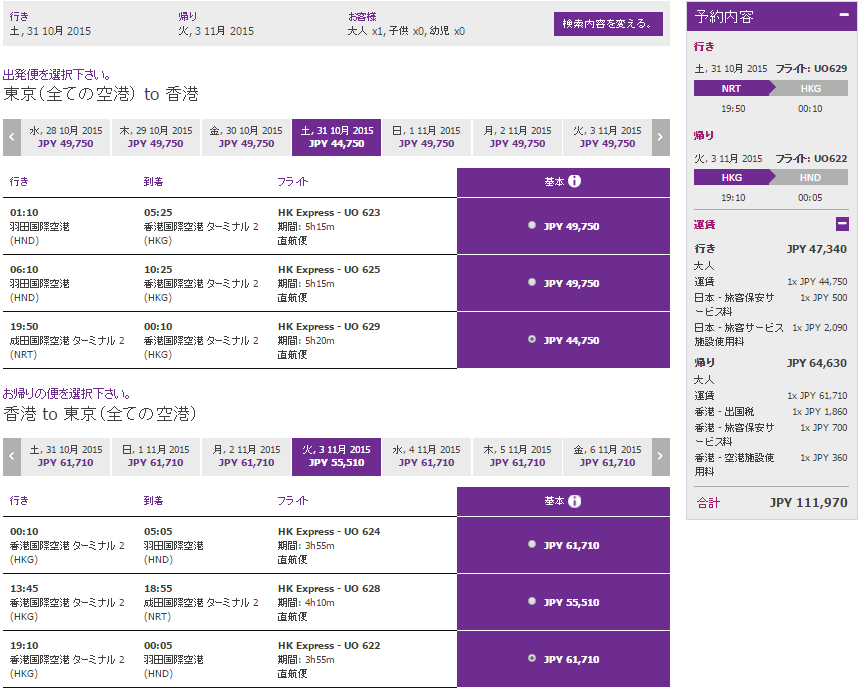Click info icon in outbound 基本 fare header

575,182
